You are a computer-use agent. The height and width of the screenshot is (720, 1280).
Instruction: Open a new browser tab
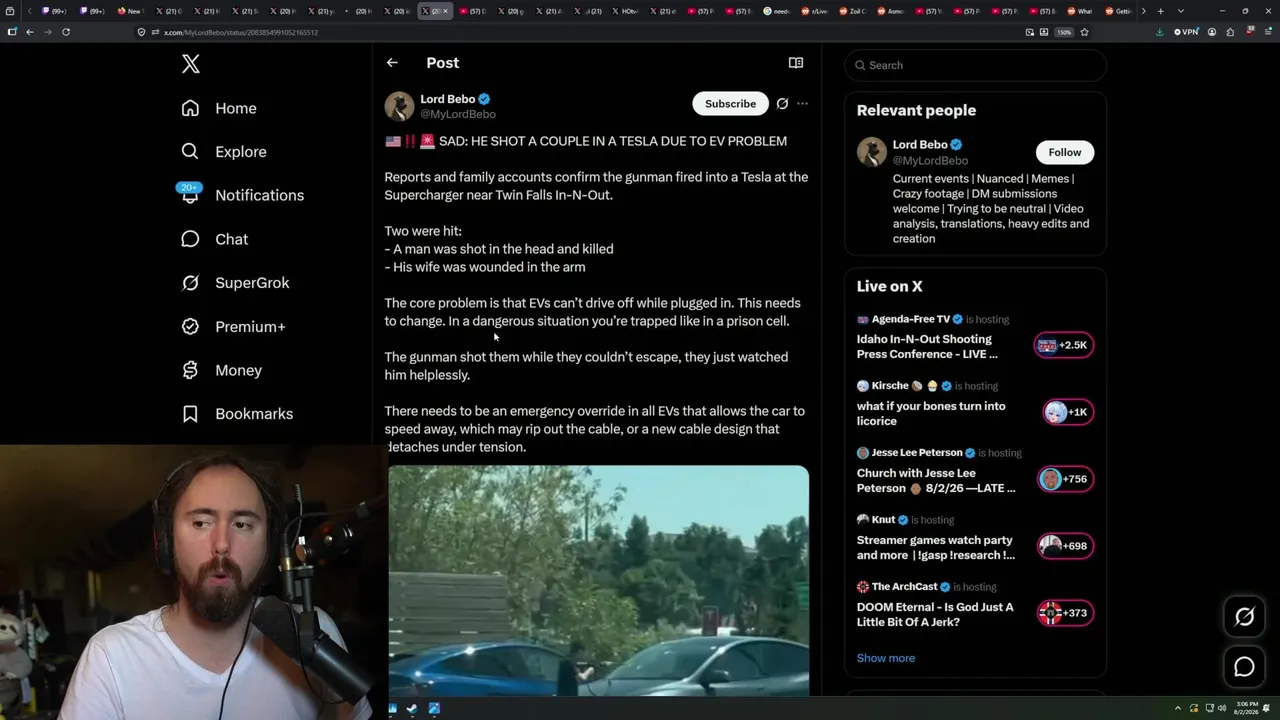click(1160, 11)
